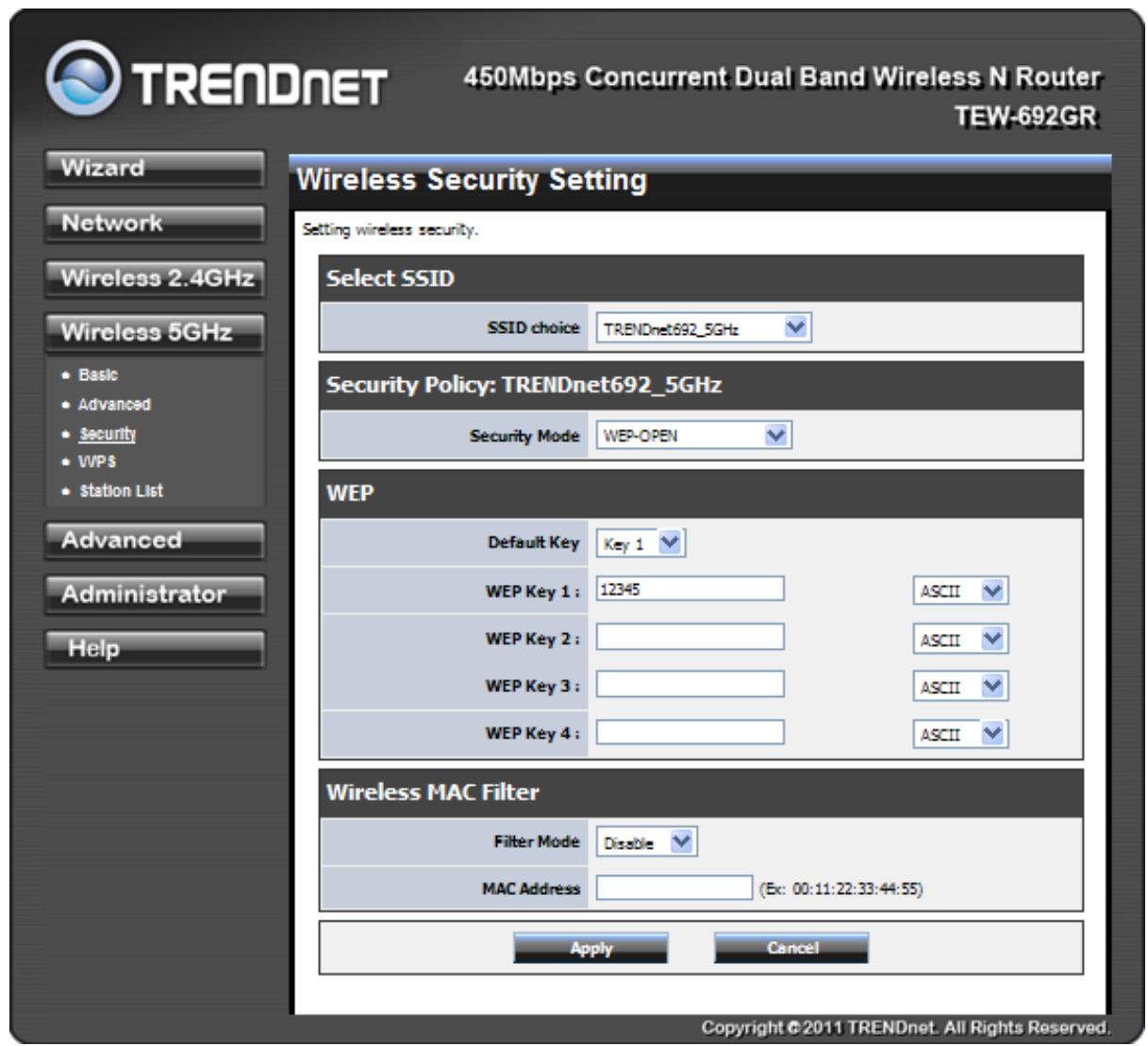Image resolution: width=1148 pixels, height=1046 pixels.
Task: Click the TEW-692GR model text
Action: tap(1027, 116)
